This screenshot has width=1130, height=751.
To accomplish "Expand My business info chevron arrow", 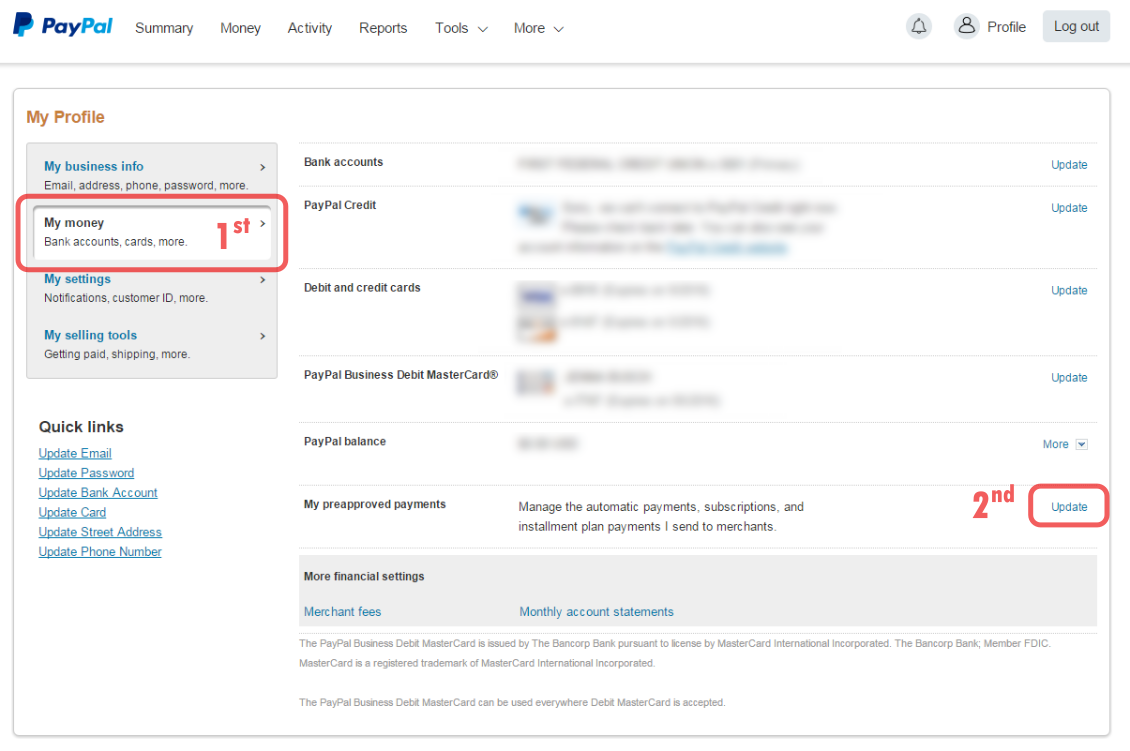I will click(262, 167).
